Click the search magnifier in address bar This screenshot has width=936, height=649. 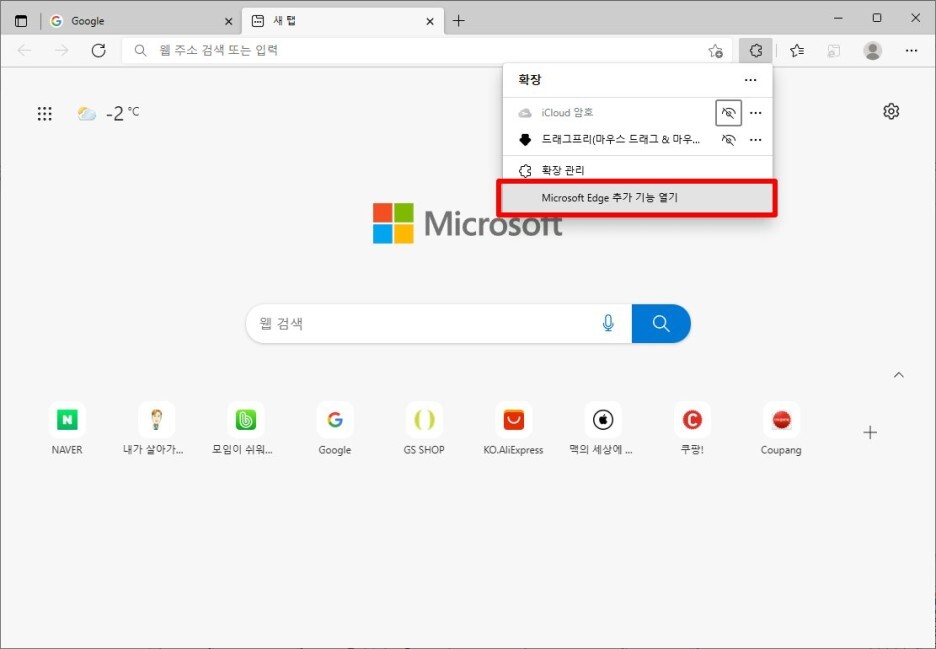point(140,51)
